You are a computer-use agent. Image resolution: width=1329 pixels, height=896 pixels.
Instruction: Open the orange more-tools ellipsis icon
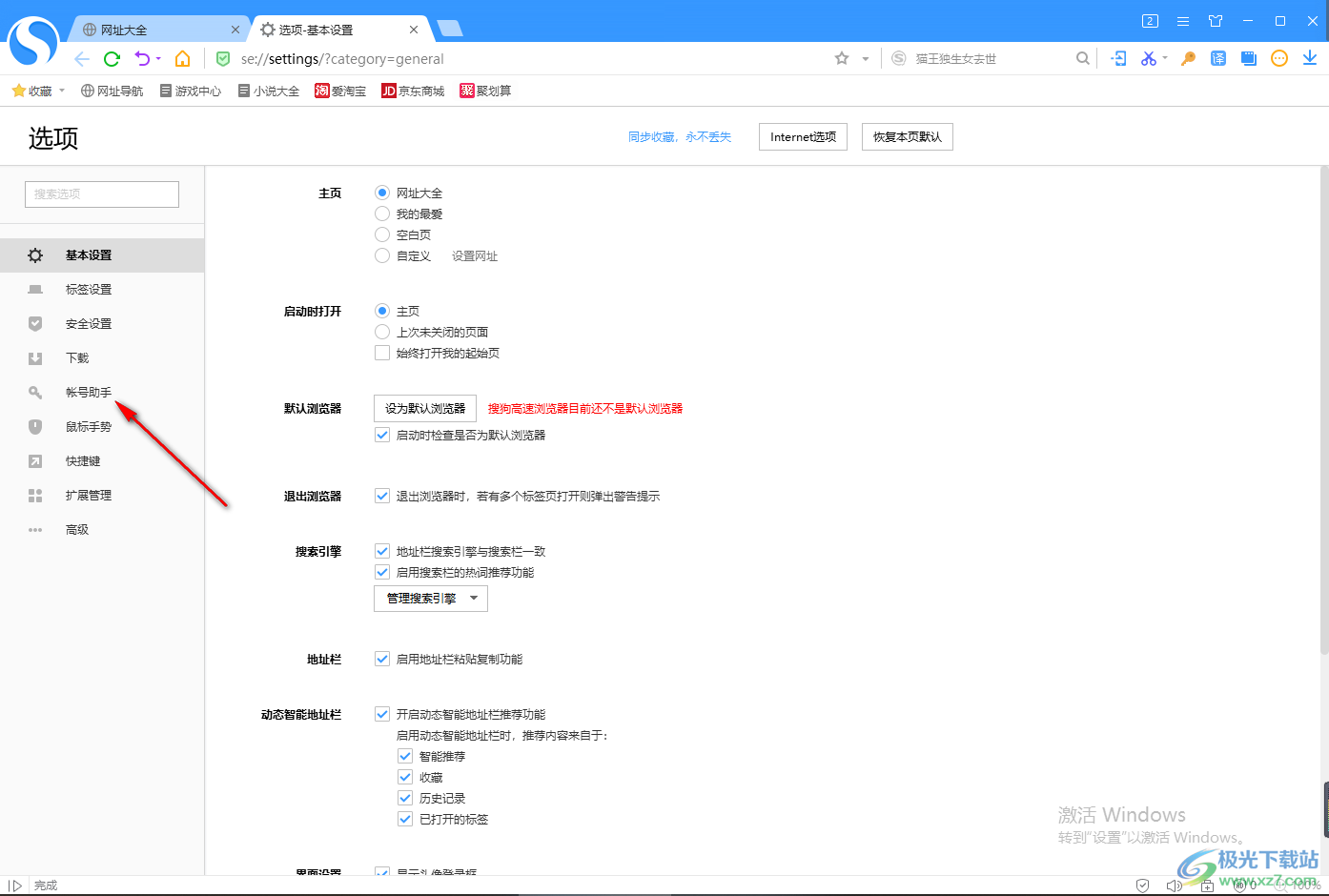click(x=1279, y=59)
